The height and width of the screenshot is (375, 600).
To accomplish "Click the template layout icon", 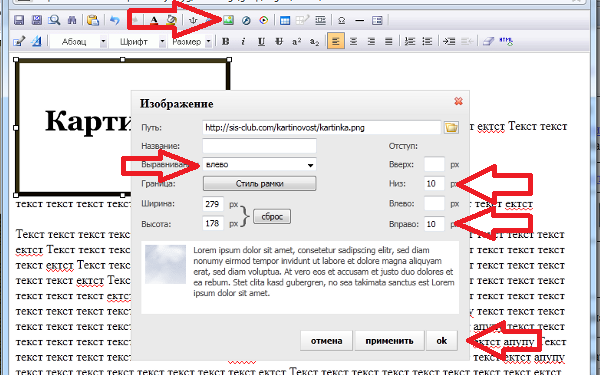I will tap(377, 20).
